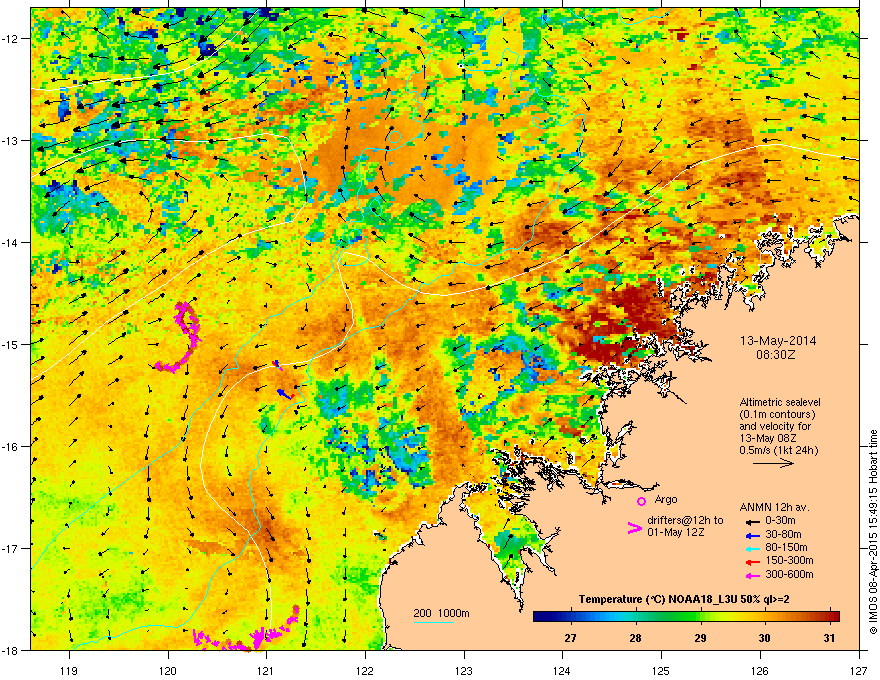Click the IMOS copyright timestamp text
The width and height of the screenshot is (880, 680).
pyautogui.click(x=873, y=532)
